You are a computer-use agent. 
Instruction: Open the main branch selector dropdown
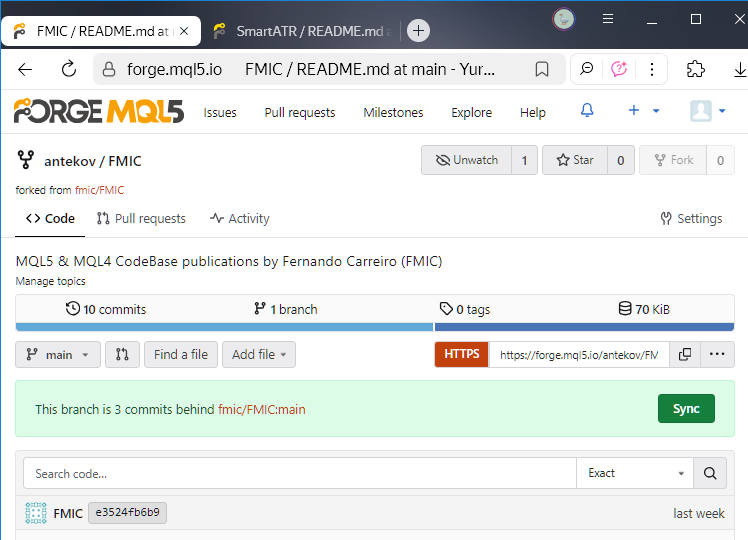(x=58, y=354)
